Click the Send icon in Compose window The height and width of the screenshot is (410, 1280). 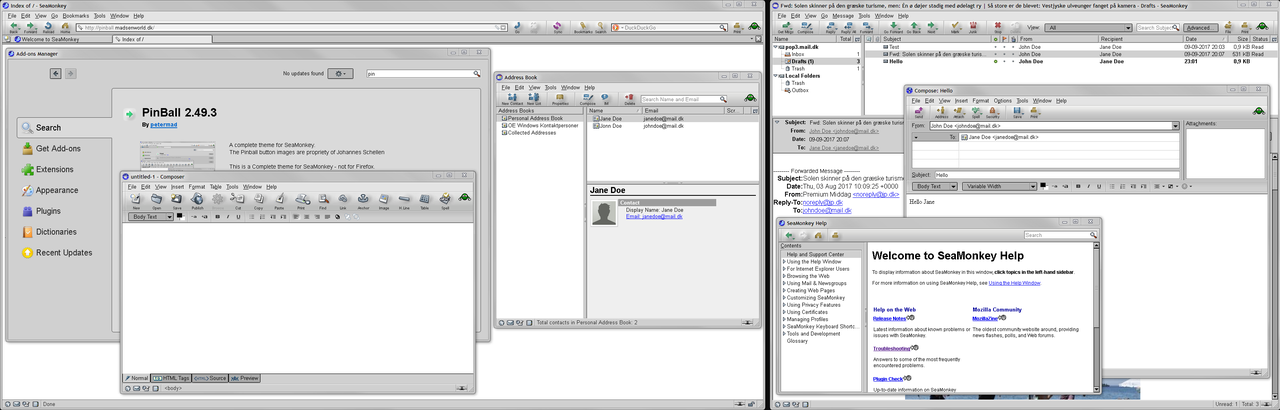click(x=919, y=113)
